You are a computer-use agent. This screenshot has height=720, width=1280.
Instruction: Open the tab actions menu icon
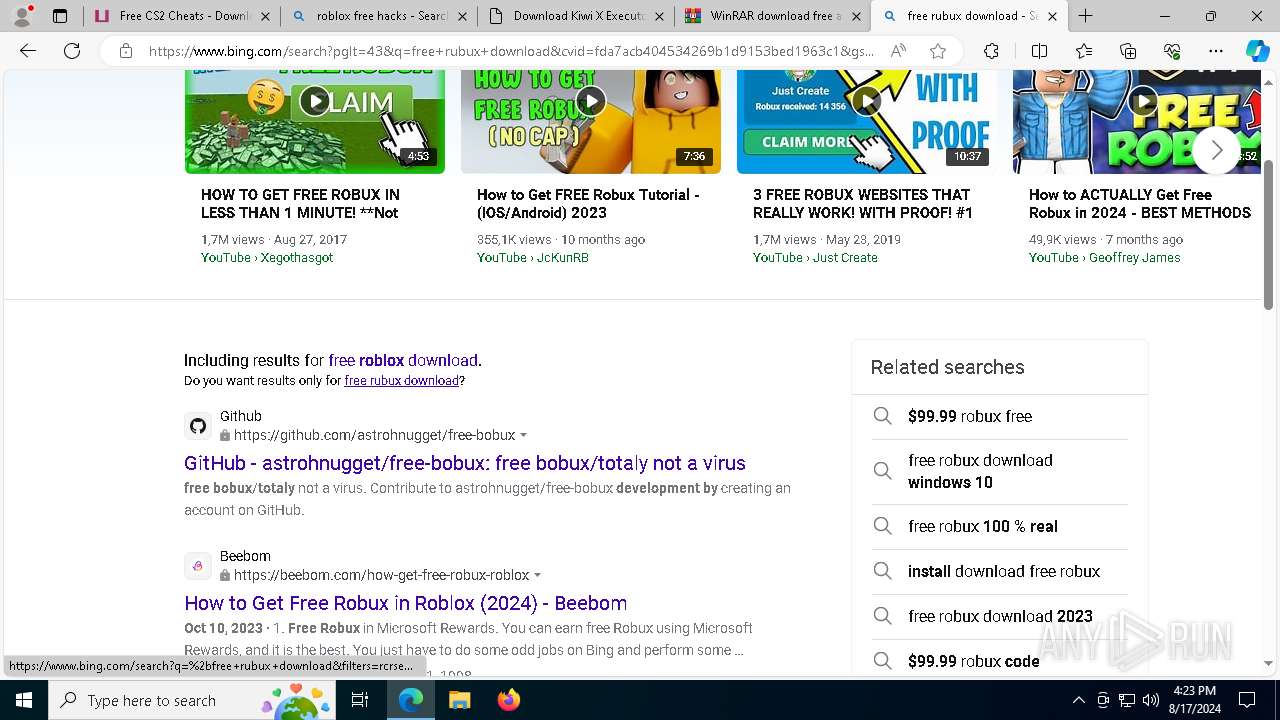tap(60, 16)
